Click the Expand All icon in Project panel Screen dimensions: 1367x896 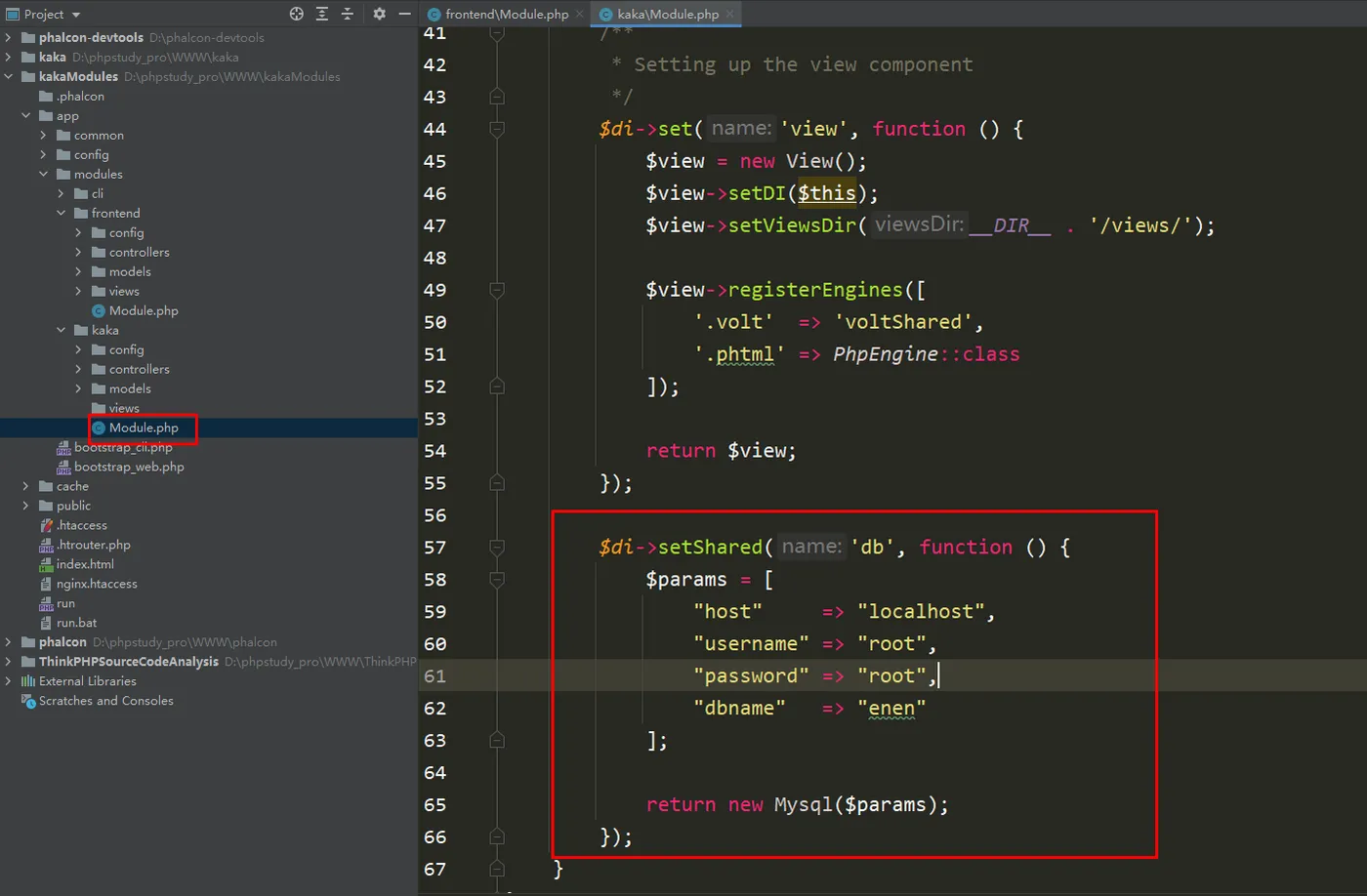click(x=322, y=14)
